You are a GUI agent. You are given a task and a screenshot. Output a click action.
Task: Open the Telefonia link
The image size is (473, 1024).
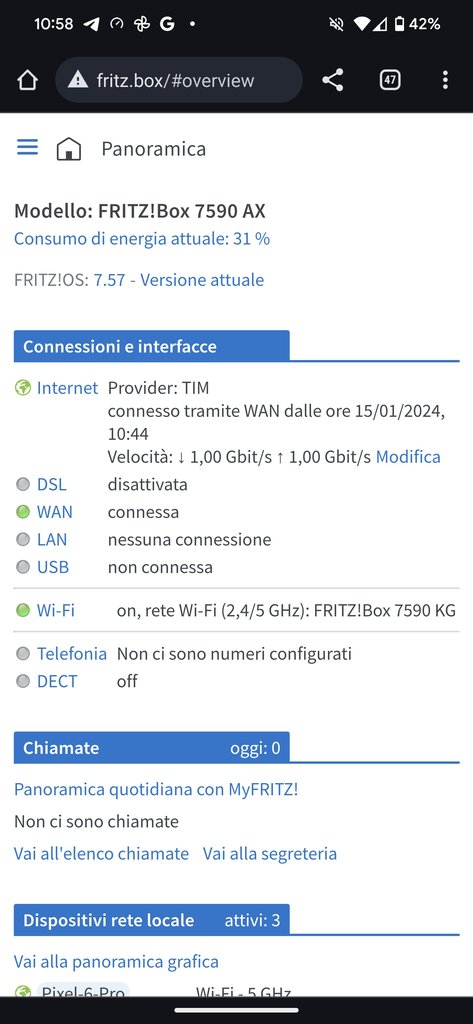coord(72,654)
